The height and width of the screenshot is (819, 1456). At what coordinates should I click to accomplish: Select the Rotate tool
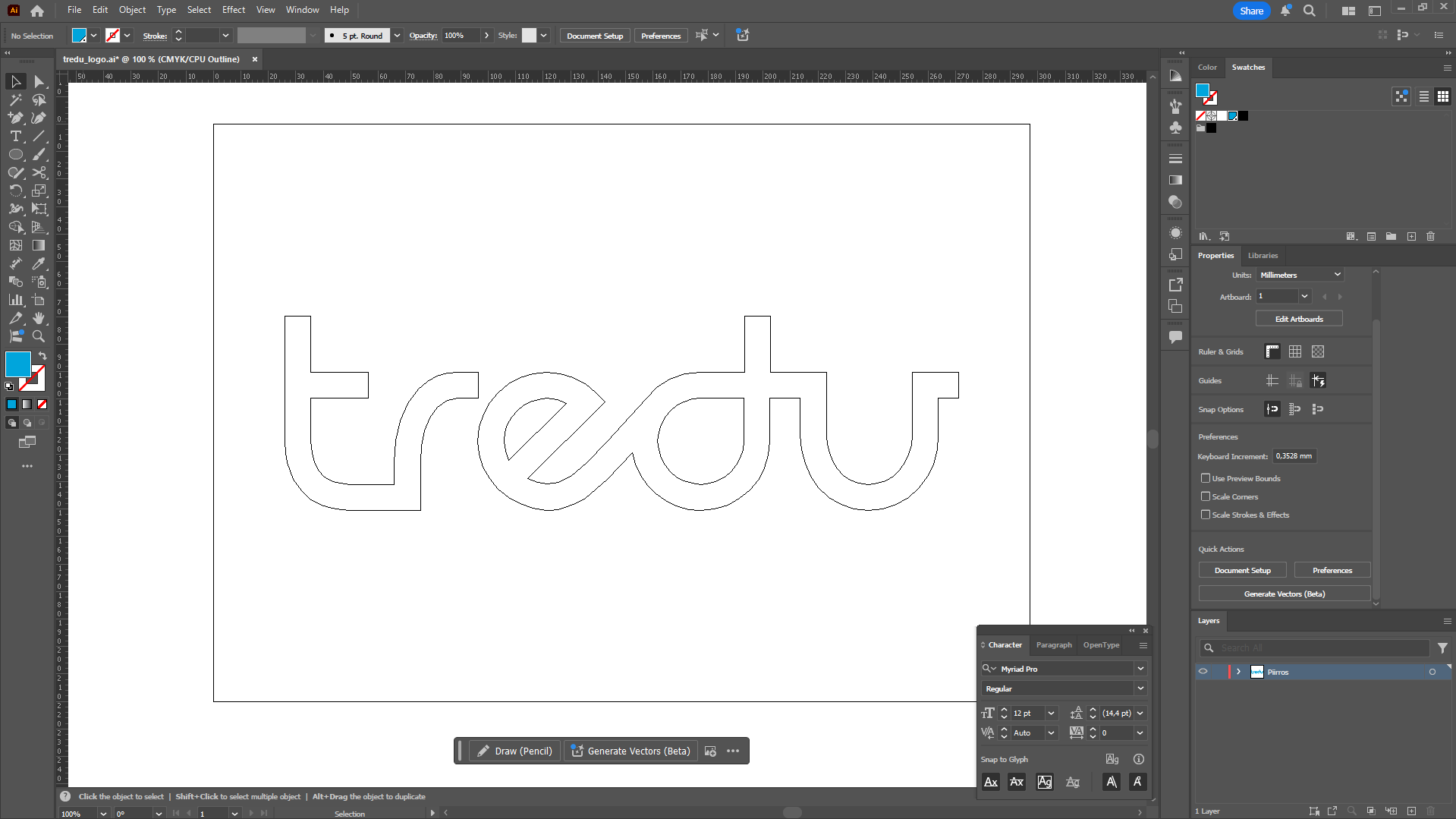coord(16,191)
